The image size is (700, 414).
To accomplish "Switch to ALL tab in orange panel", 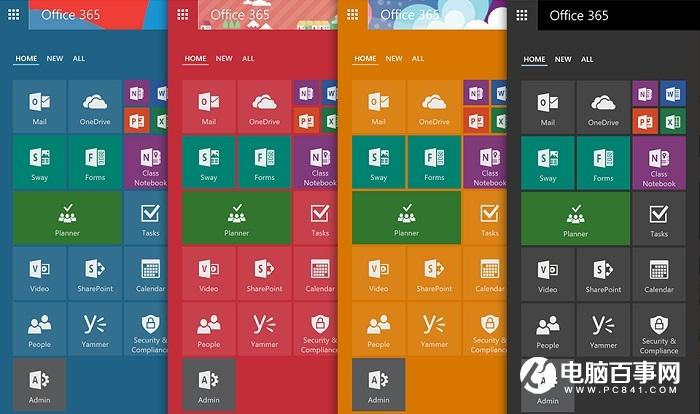I will (x=418, y=59).
